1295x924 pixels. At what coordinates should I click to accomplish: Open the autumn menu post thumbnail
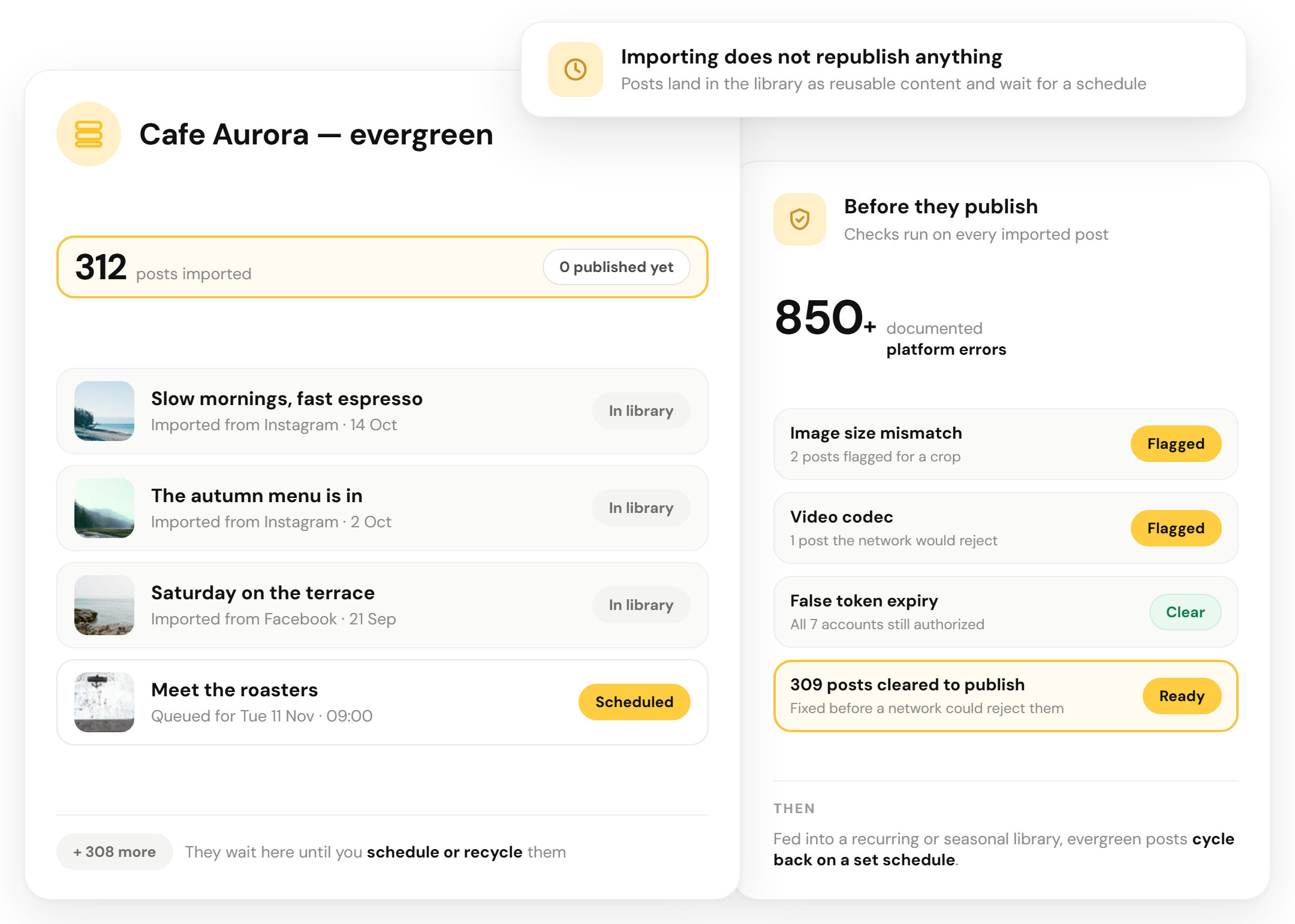104,508
